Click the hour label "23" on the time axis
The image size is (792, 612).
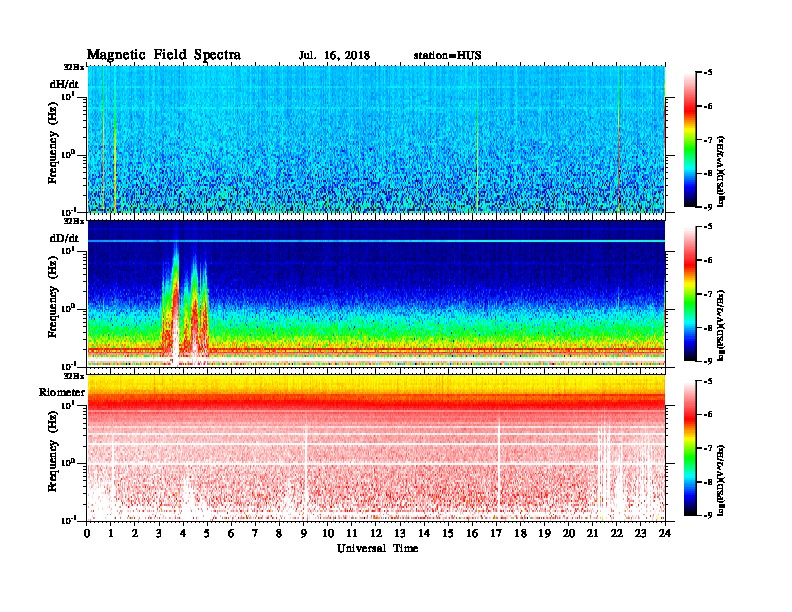tap(641, 533)
